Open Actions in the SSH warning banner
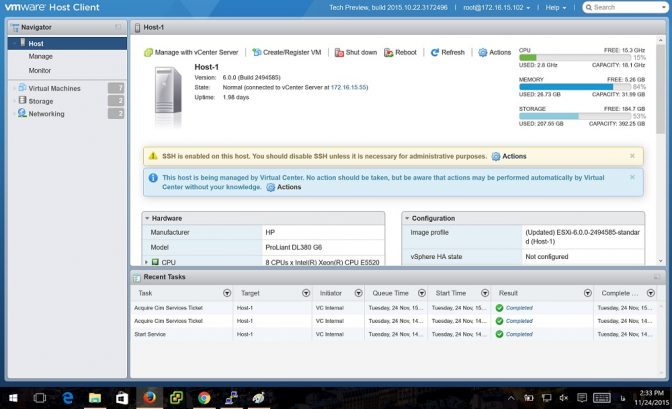Viewport: 672px width, 409px height. click(509, 156)
